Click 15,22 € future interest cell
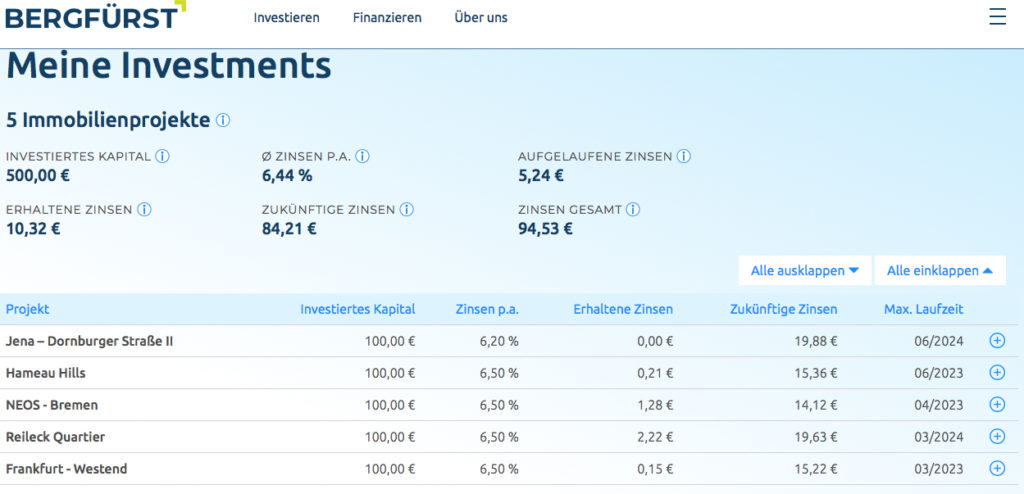The image size is (1024, 494). (814, 469)
